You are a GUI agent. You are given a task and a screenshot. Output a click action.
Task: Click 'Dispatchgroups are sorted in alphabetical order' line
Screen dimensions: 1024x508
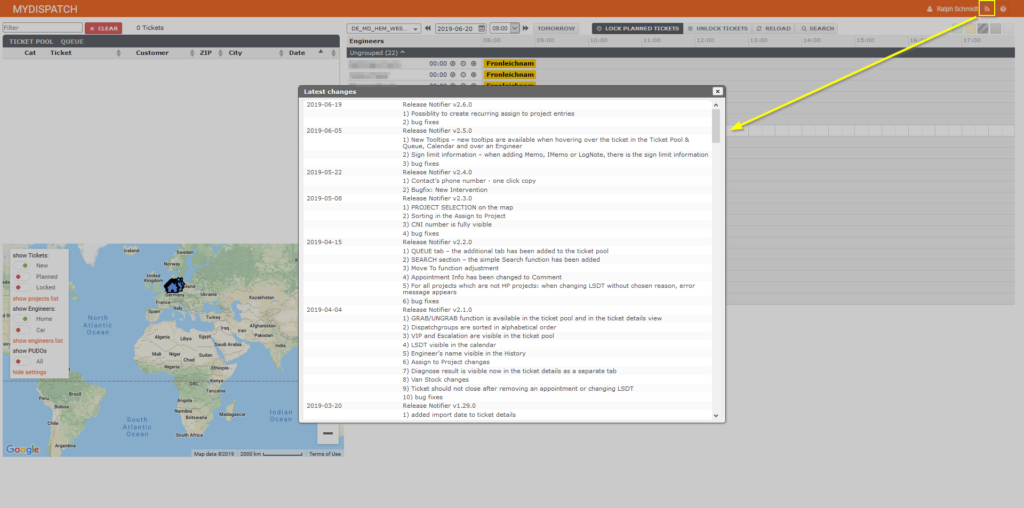click(x=479, y=327)
